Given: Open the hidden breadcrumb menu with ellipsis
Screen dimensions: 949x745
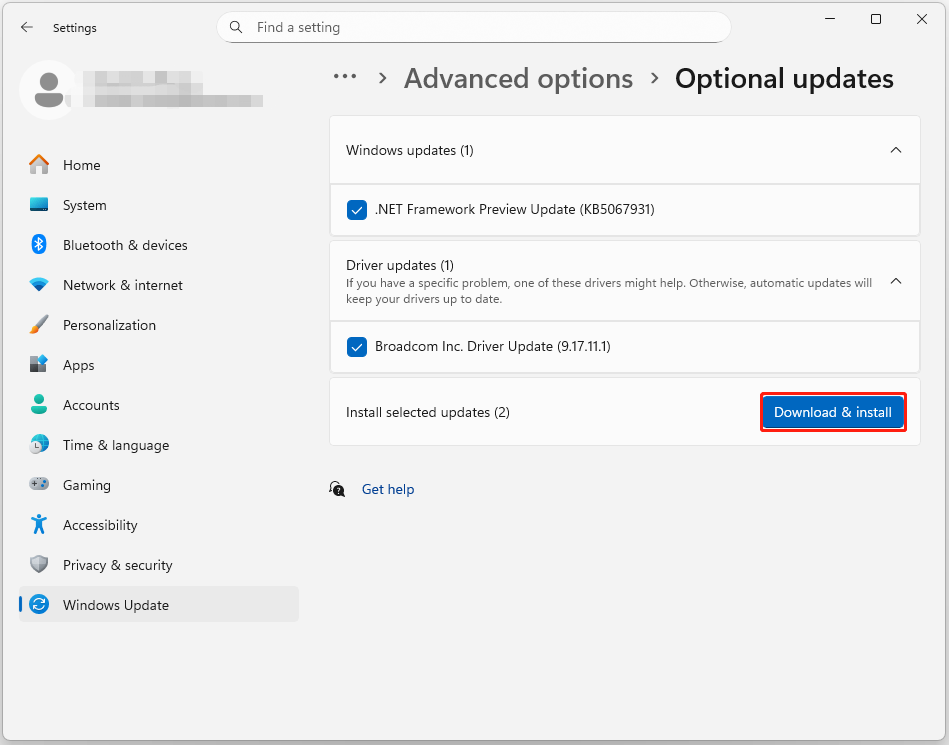Looking at the screenshot, I should 345,76.
